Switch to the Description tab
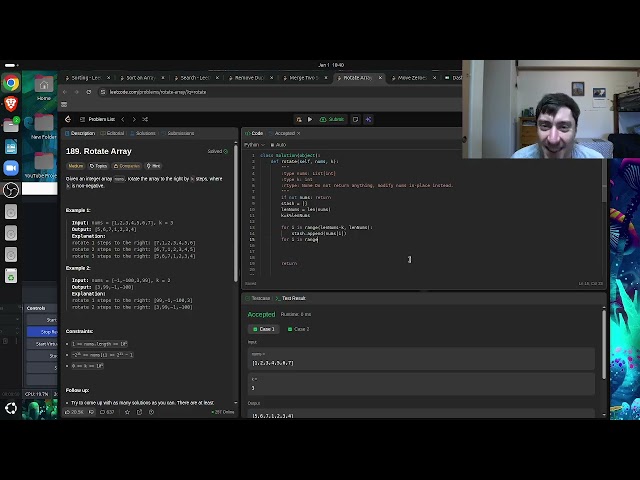The height and width of the screenshot is (480, 640). [x=80, y=133]
